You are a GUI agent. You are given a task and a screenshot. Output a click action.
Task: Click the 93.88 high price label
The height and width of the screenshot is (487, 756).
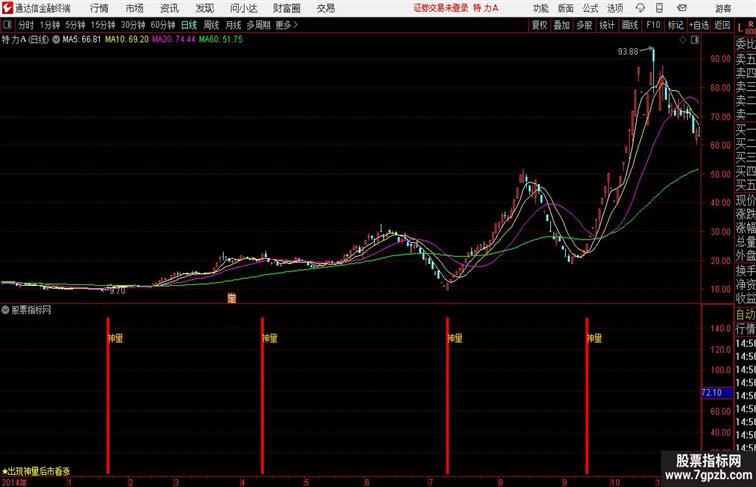tap(628, 51)
